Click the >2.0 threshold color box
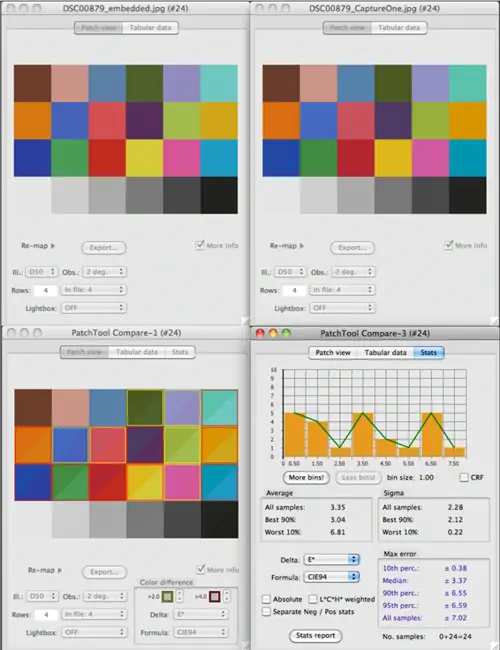The width and height of the screenshot is (500, 650). [x=167, y=597]
